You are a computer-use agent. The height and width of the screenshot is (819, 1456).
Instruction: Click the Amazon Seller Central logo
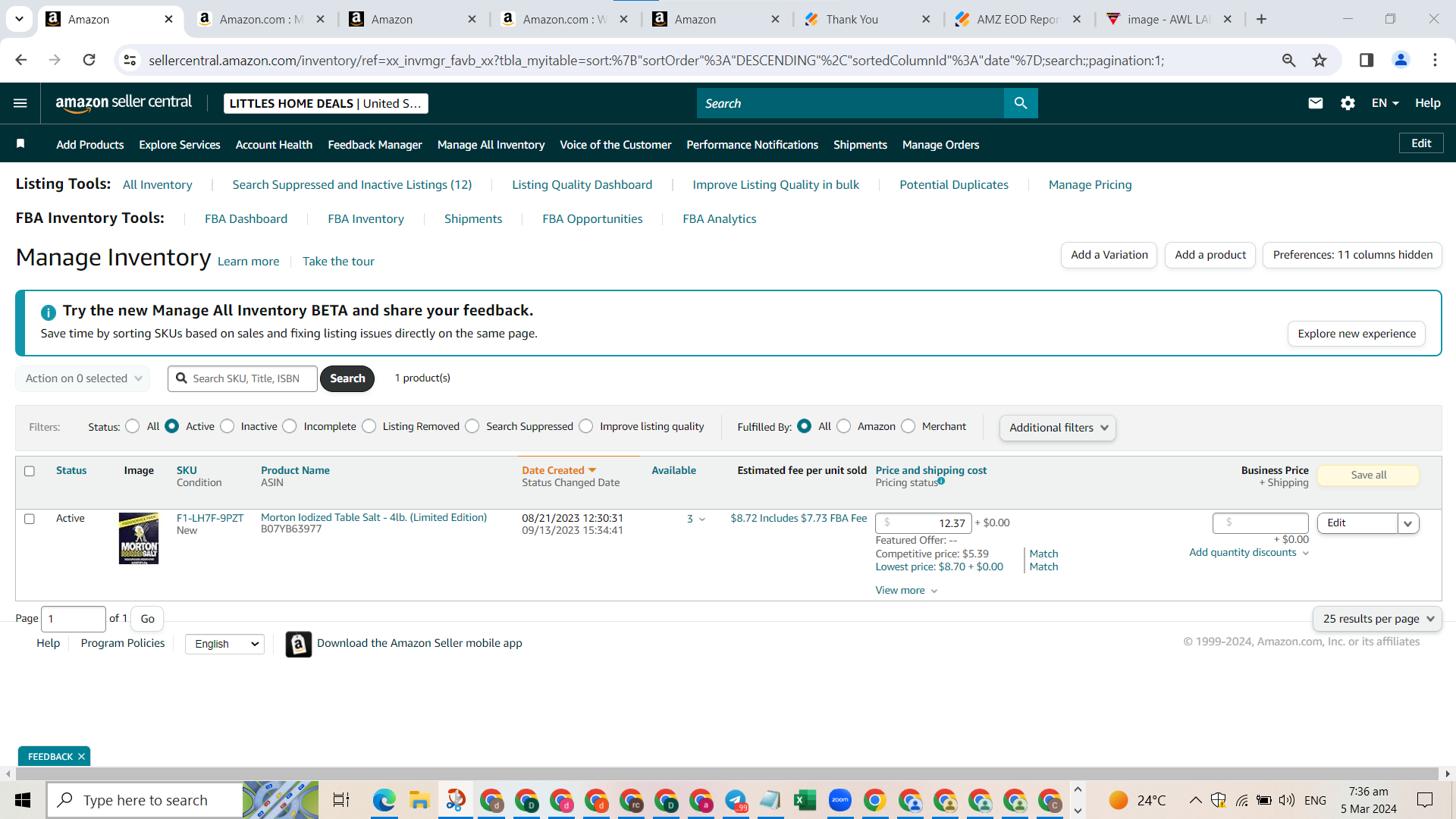pos(124,103)
